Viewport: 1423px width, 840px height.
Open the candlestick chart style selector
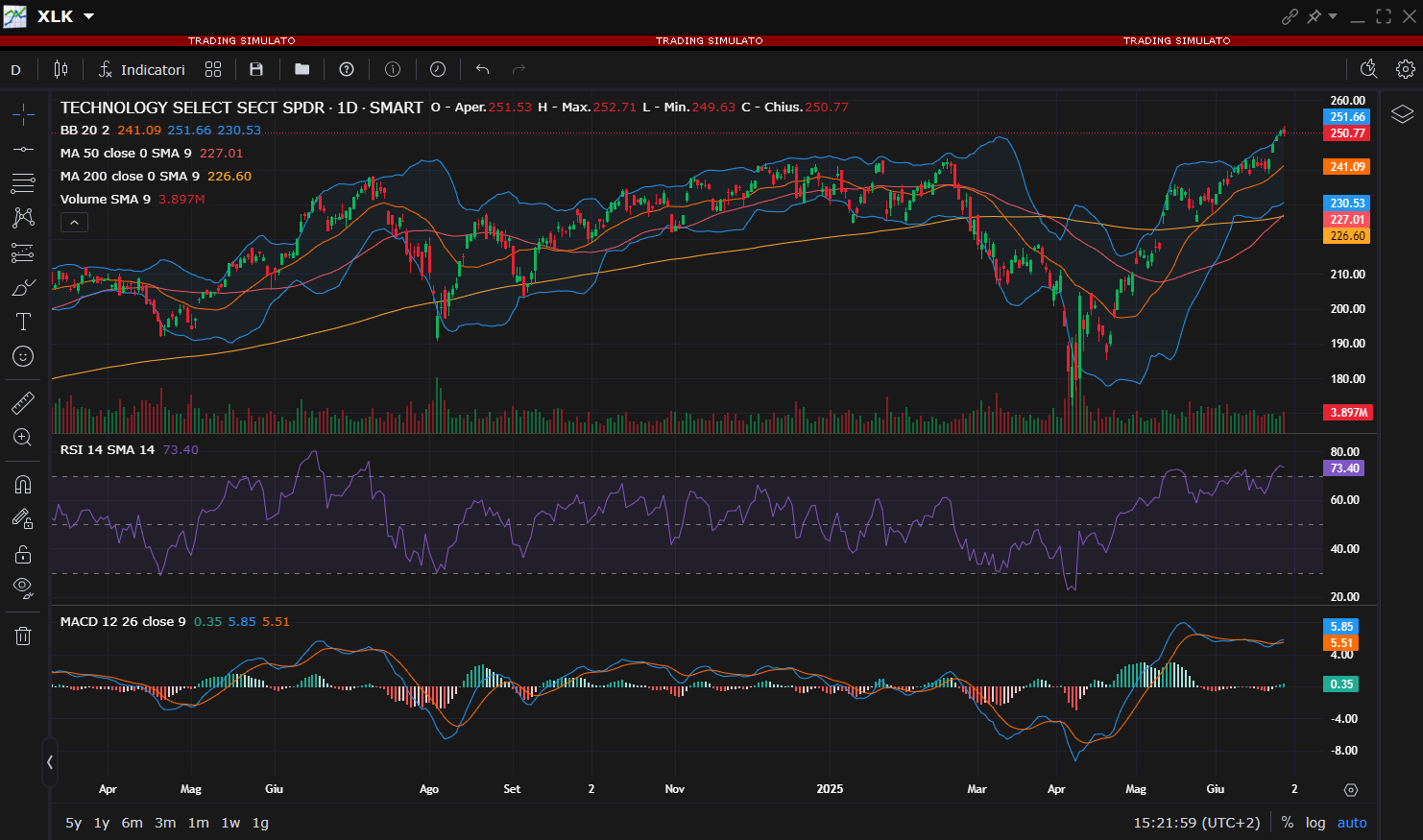pos(61,69)
